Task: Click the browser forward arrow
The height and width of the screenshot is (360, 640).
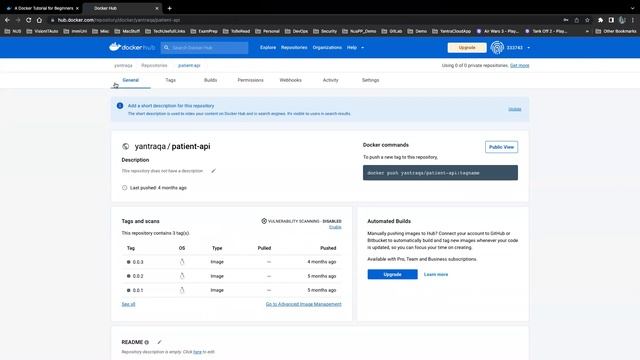Action: click(x=18, y=20)
